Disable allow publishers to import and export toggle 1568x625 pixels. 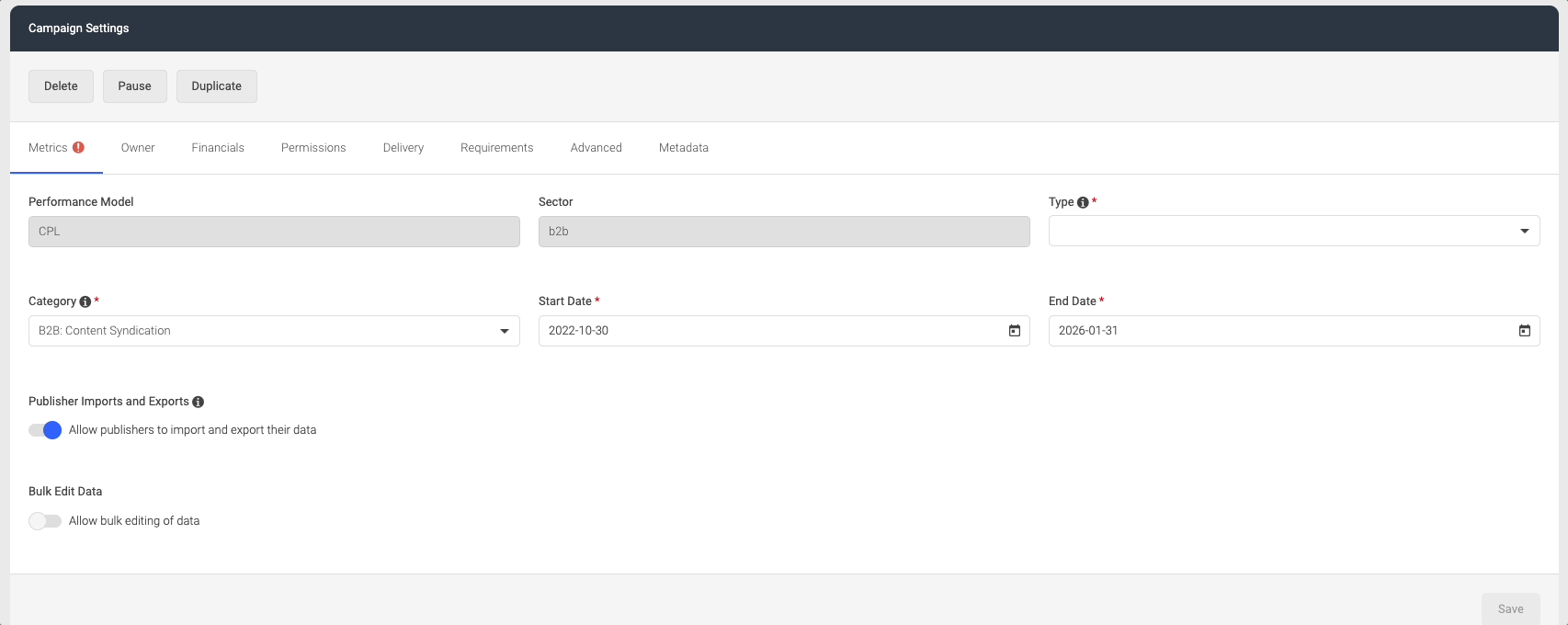point(45,430)
